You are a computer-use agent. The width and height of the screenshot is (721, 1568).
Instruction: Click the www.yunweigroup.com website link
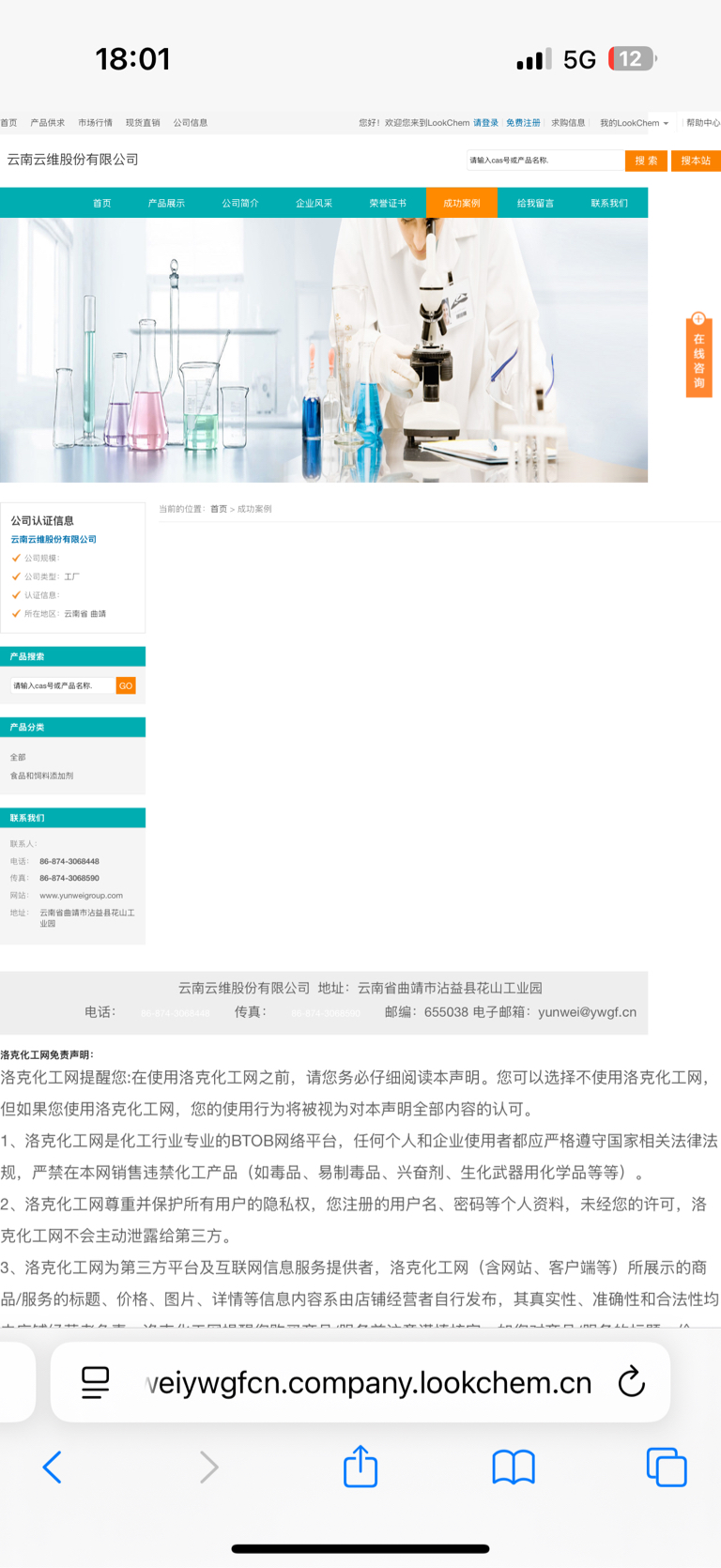tap(81, 896)
